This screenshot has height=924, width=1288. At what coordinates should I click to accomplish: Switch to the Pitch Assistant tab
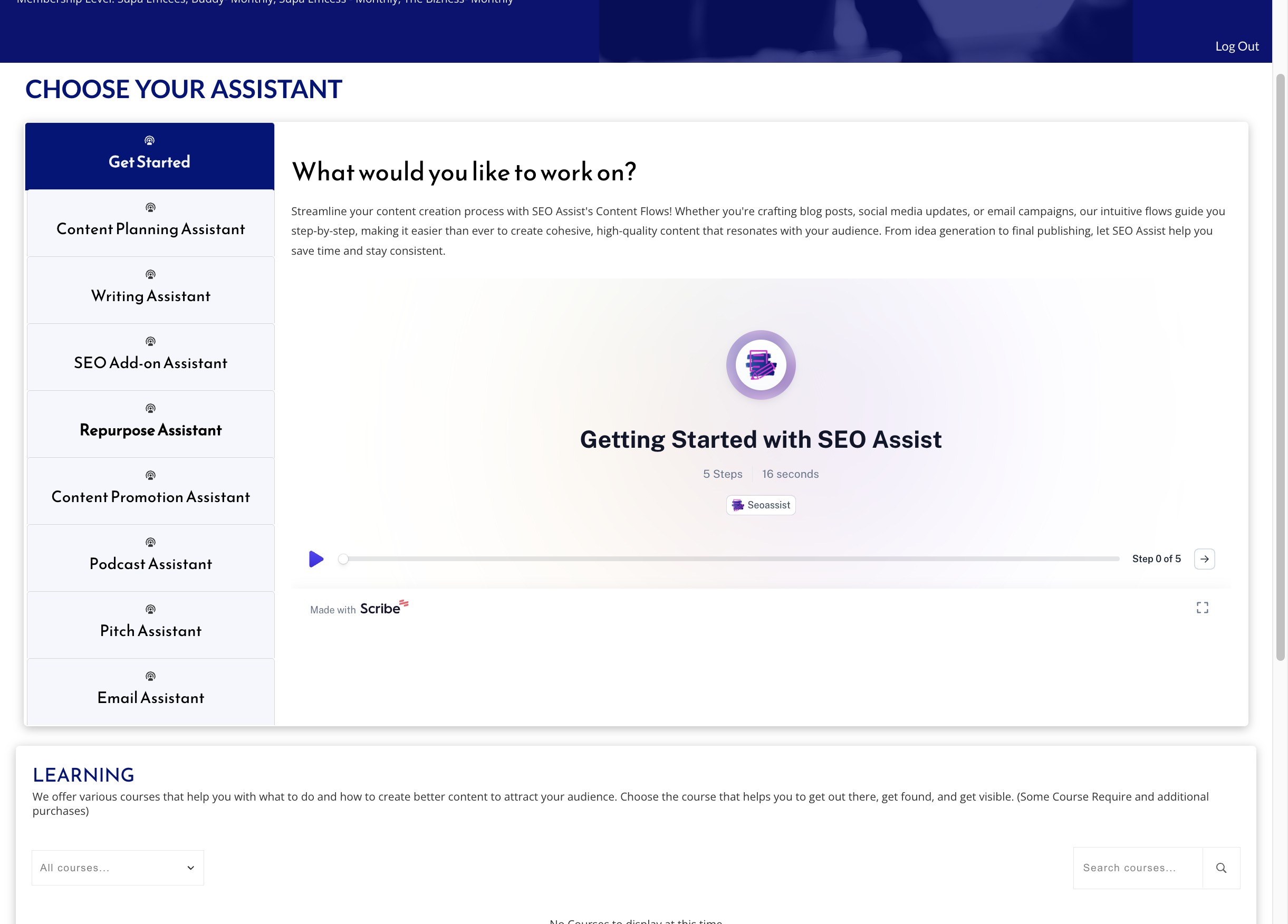click(150, 625)
